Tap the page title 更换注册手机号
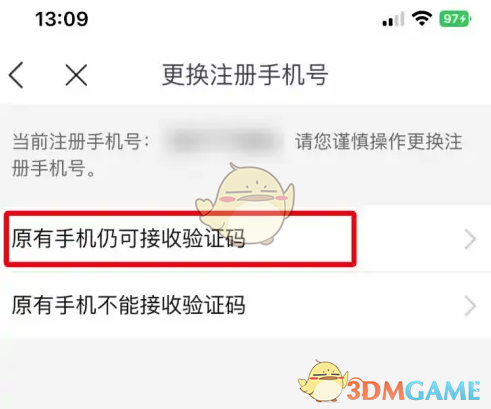The width and height of the screenshot is (491, 409). click(x=245, y=75)
